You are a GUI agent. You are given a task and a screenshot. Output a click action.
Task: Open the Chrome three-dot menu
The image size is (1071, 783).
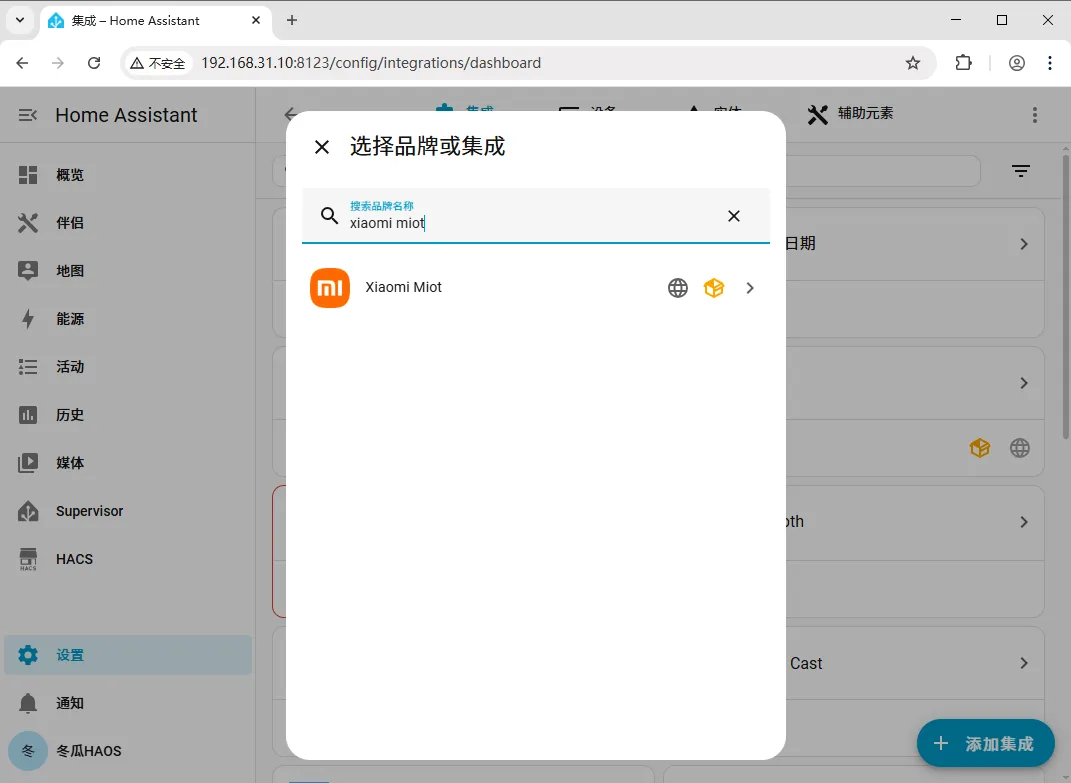click(1050, 63)
